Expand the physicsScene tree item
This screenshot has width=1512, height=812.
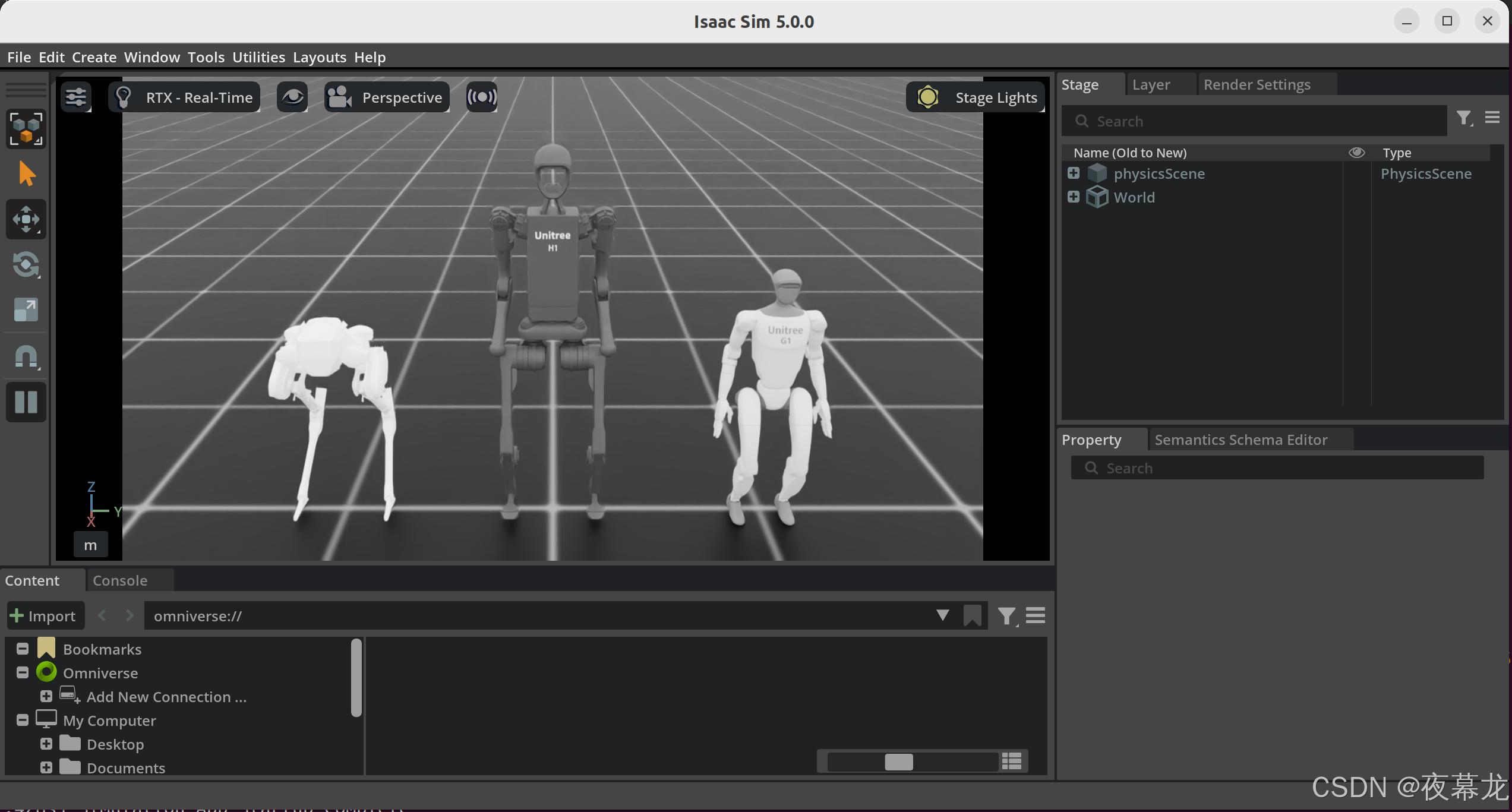pos(1073,173)
